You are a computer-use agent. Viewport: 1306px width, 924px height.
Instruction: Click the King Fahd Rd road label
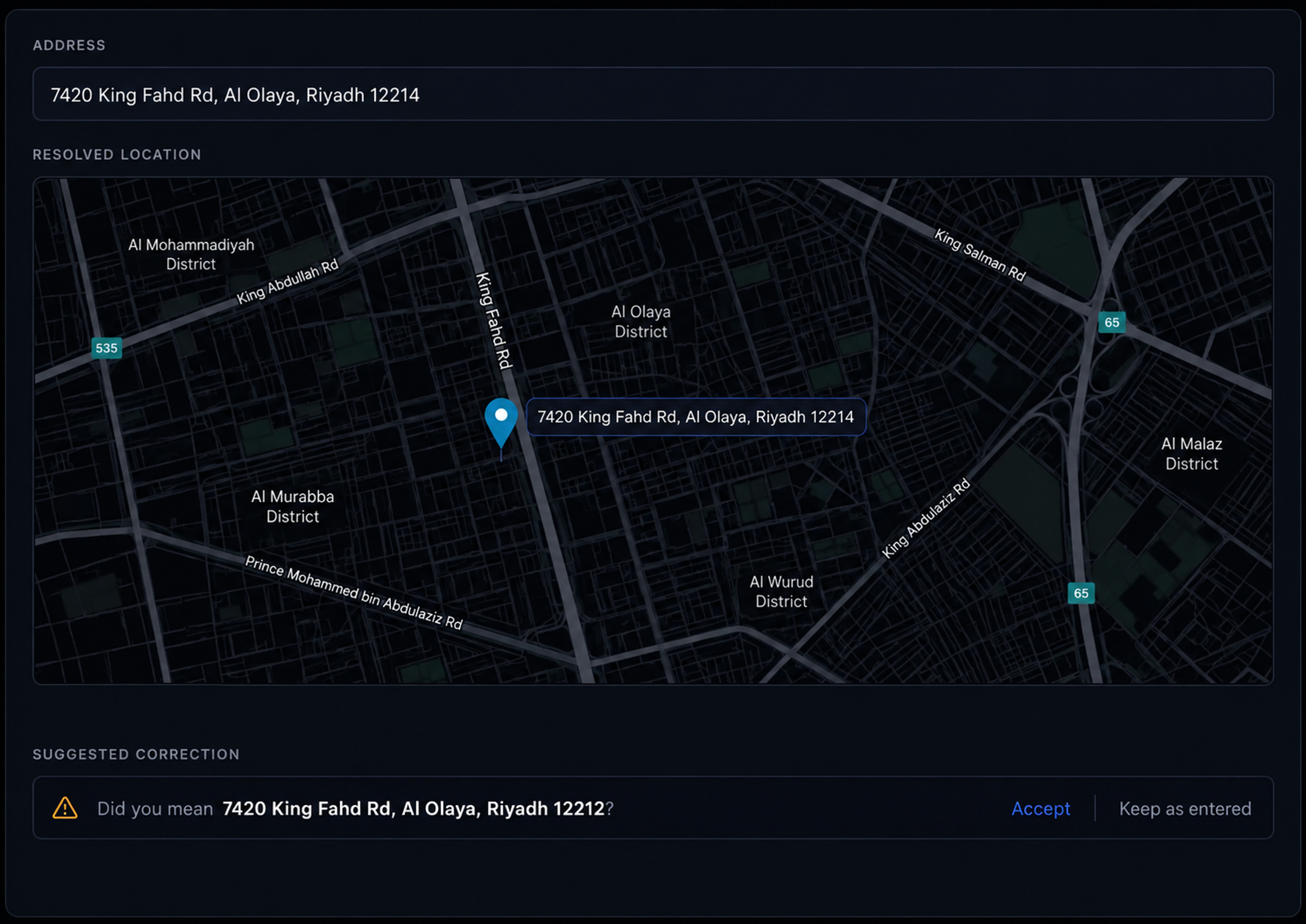click(x=494, y=321)
